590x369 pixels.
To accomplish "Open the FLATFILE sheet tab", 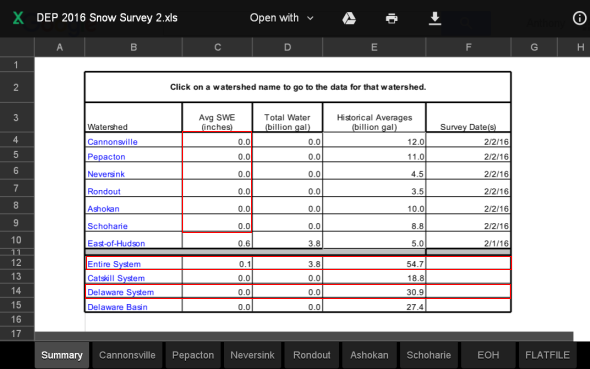I will [547, 355].
